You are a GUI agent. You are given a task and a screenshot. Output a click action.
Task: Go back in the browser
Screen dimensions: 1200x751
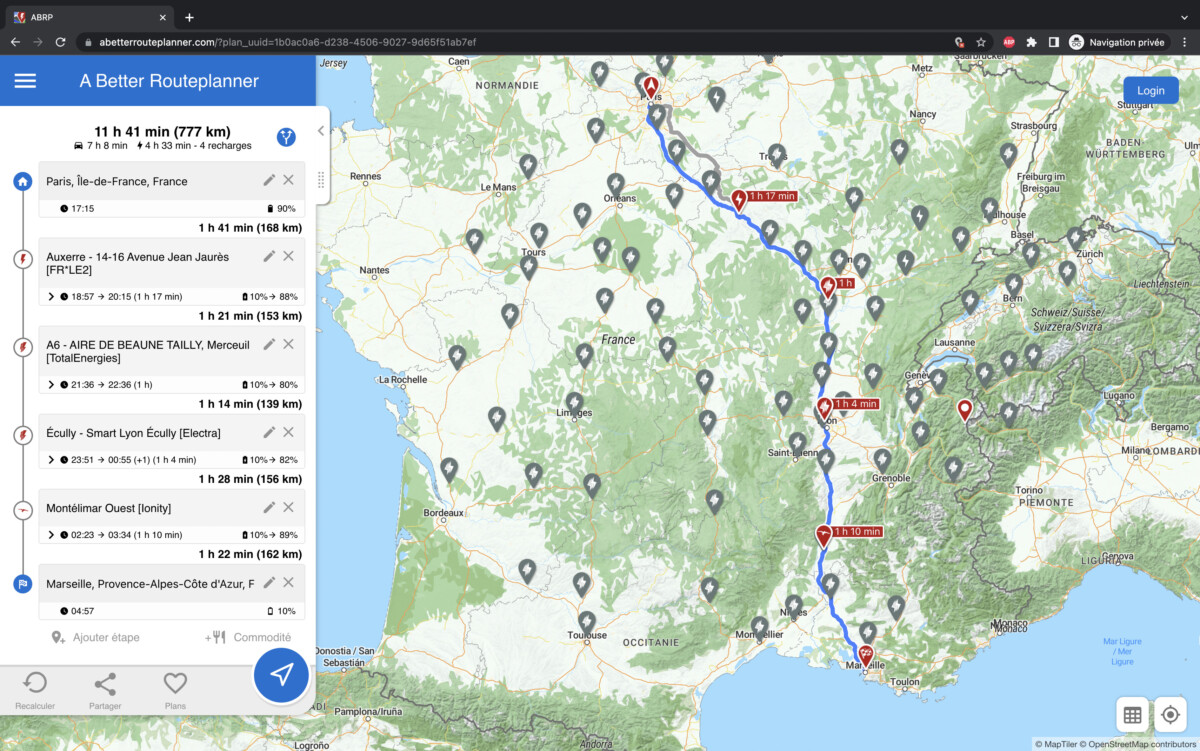point(15,42)
